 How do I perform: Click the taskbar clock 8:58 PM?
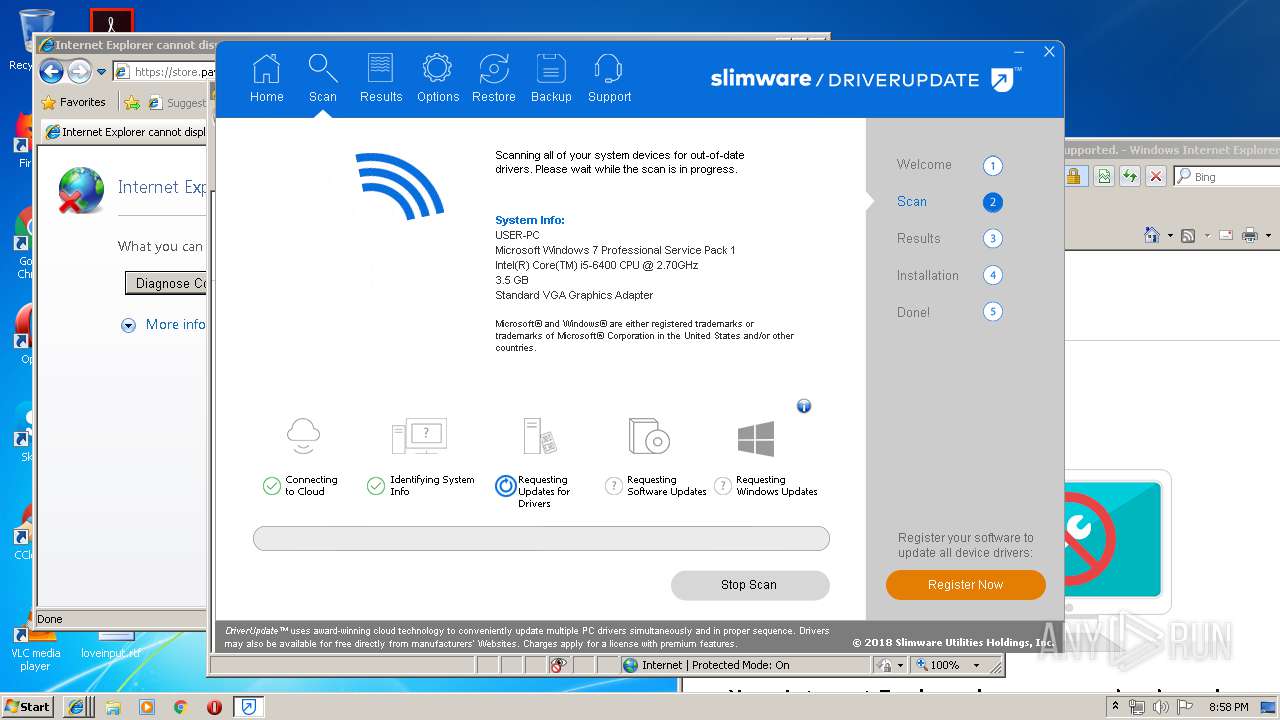coord(1228,707)
